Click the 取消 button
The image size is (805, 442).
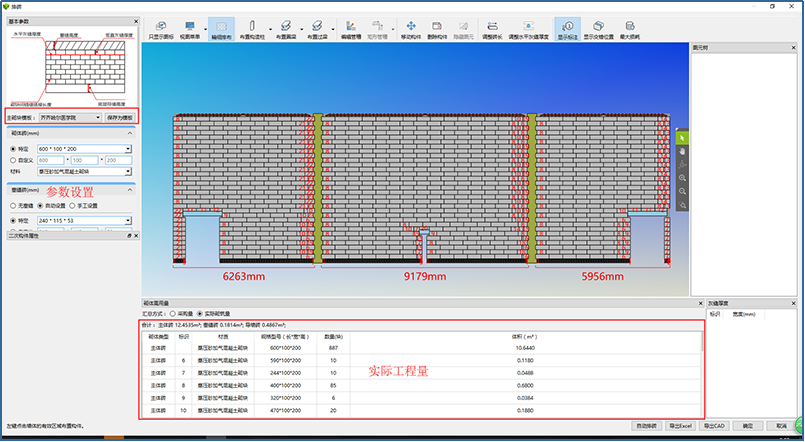781,426
